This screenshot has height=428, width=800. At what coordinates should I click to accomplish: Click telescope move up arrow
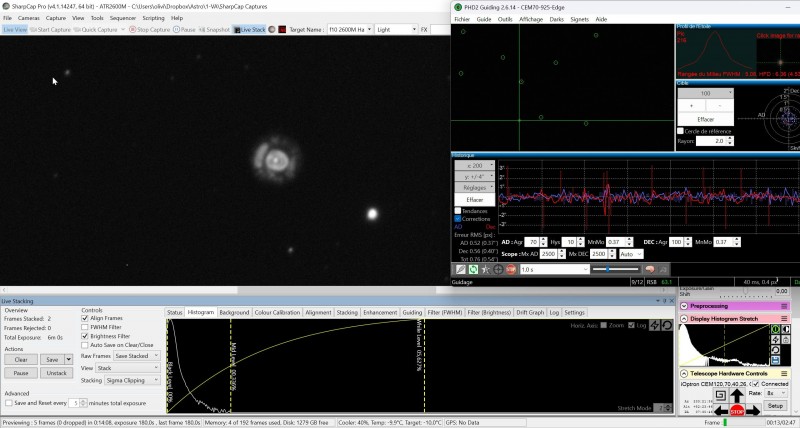click(x=737, y=395)
